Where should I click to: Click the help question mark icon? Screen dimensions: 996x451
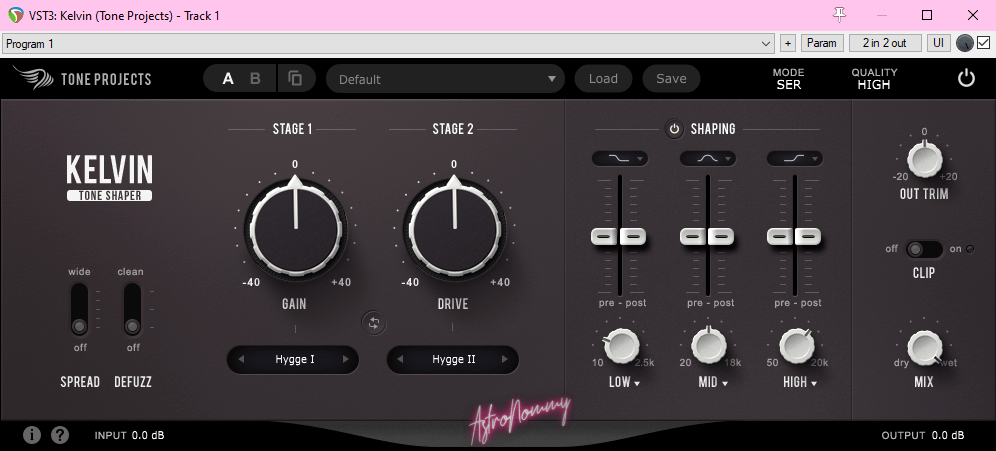click(x=60, y=435)
